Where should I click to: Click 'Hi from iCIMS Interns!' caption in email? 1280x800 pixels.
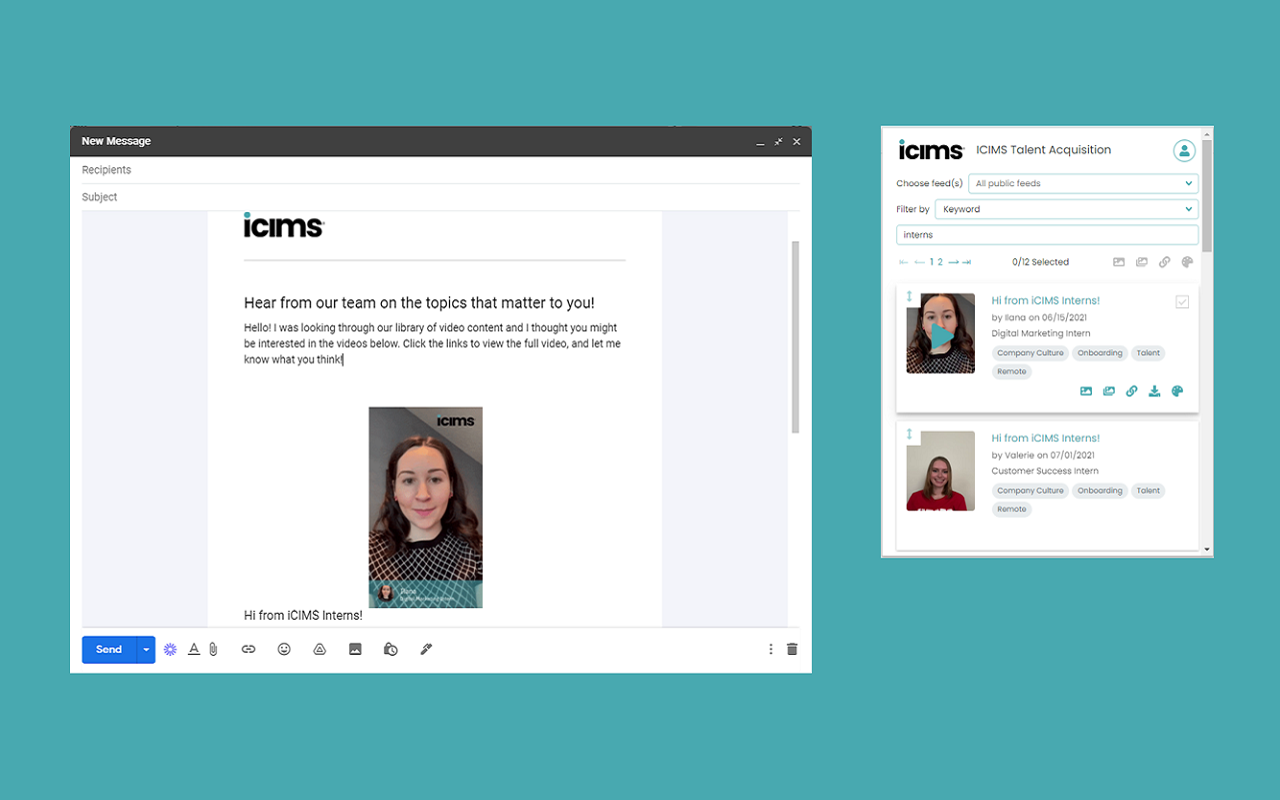pos(303,615)
